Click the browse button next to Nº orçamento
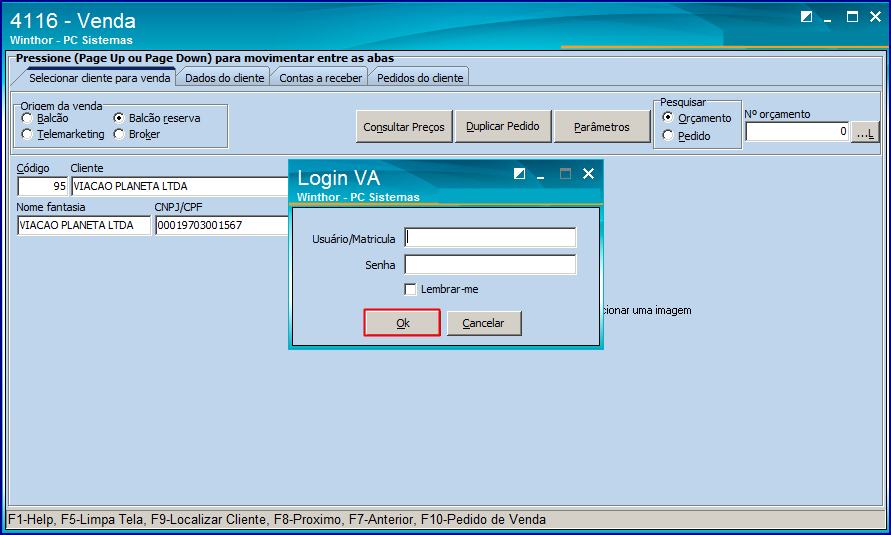Viewport: 891px width, 535px height. [865, 133]
